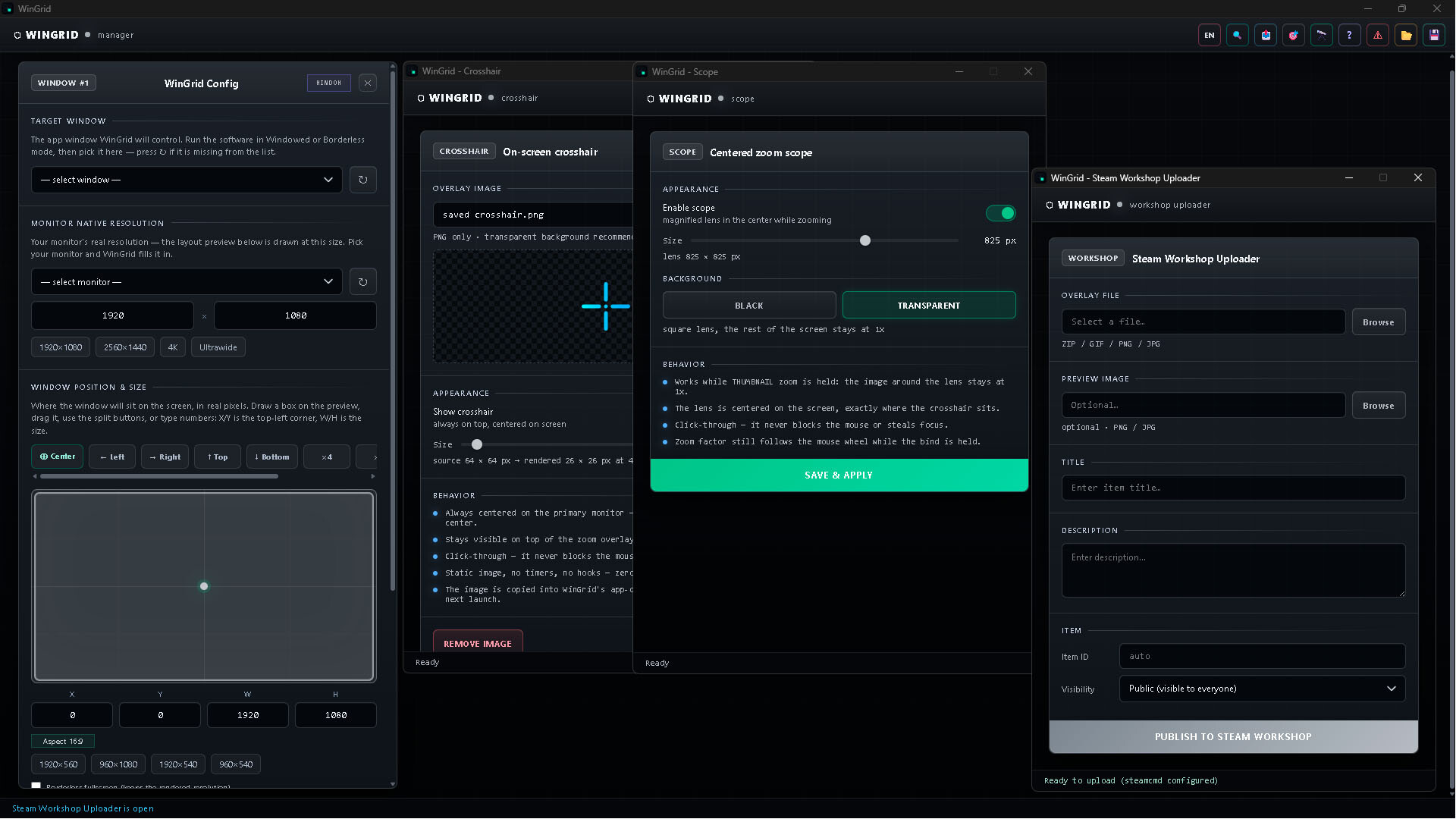This screenshot has height=819, width=1456.
Task: Apply the 960×1080 size preset
Action: [x=118, y=764]
